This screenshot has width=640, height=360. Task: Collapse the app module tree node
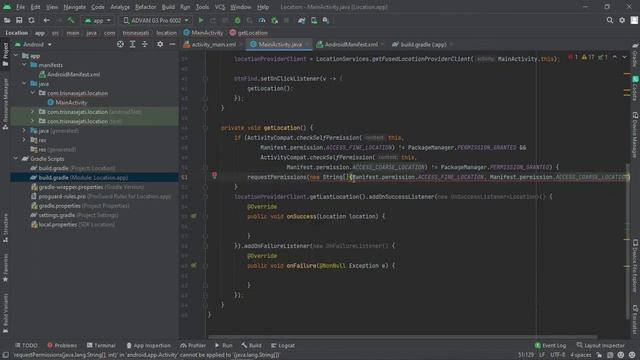pyautogui.click(x=16, y=56)
